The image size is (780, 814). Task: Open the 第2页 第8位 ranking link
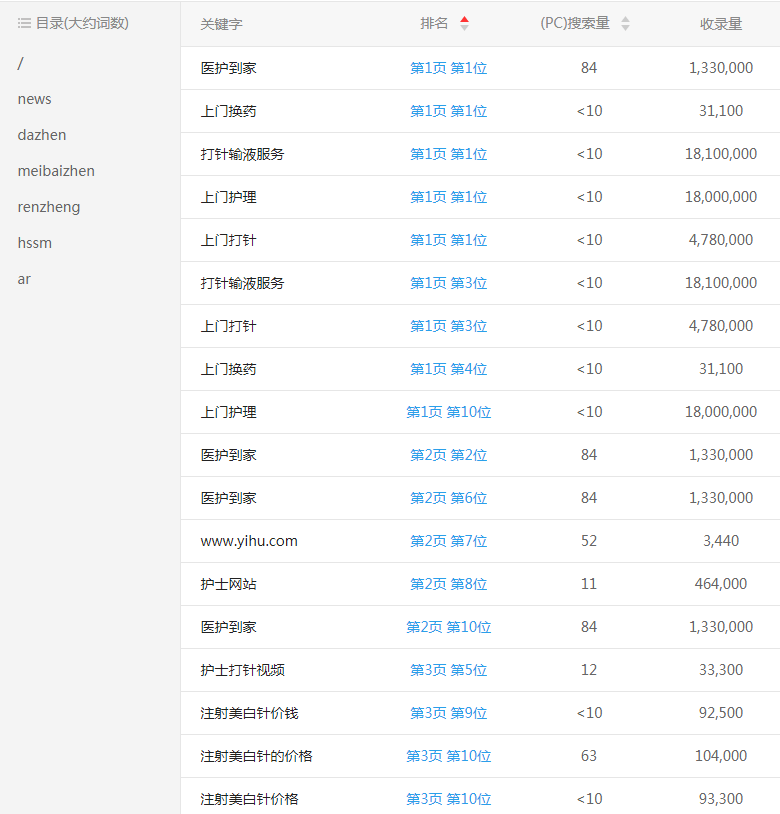point(448,584)
